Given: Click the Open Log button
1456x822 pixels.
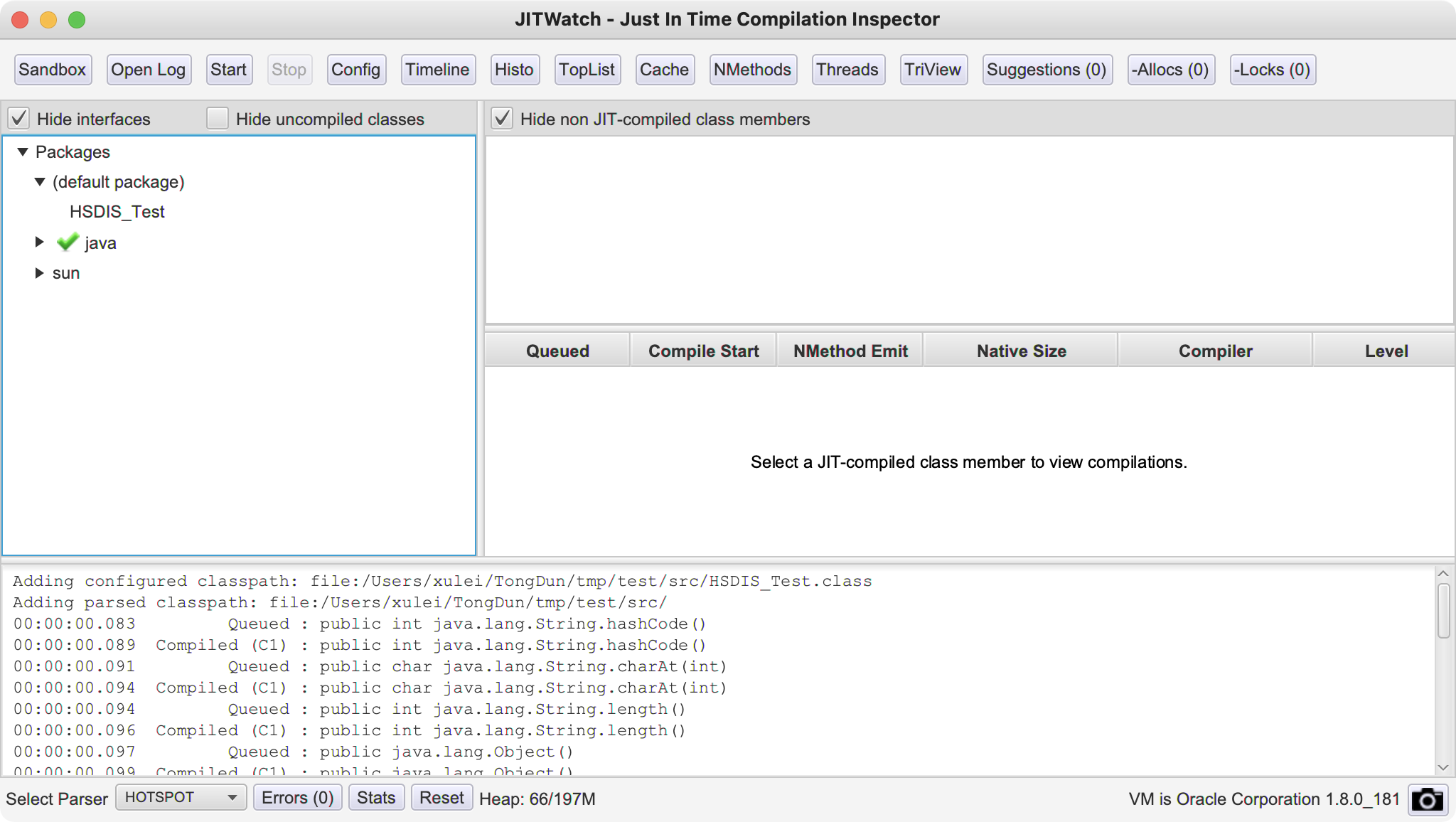Looking at the screenshot, I should click(148, 70).
